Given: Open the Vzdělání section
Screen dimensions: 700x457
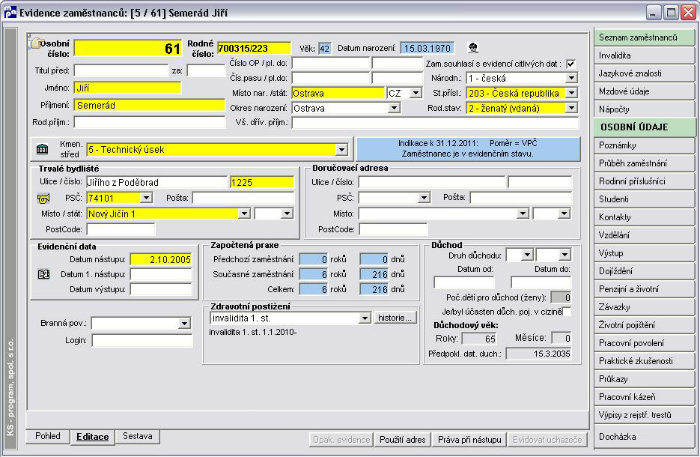Looking at the screenshot, I should (644, 235).
